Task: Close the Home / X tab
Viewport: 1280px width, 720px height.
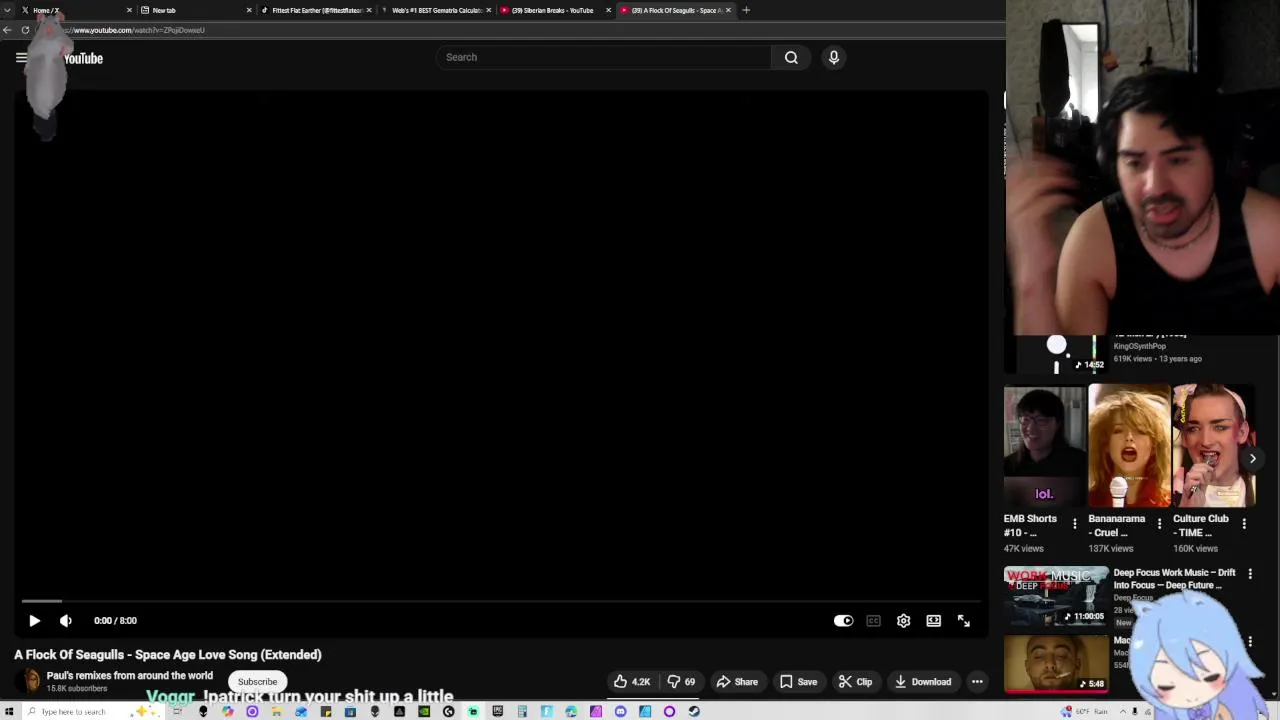Action: click(x=129, y=10)
